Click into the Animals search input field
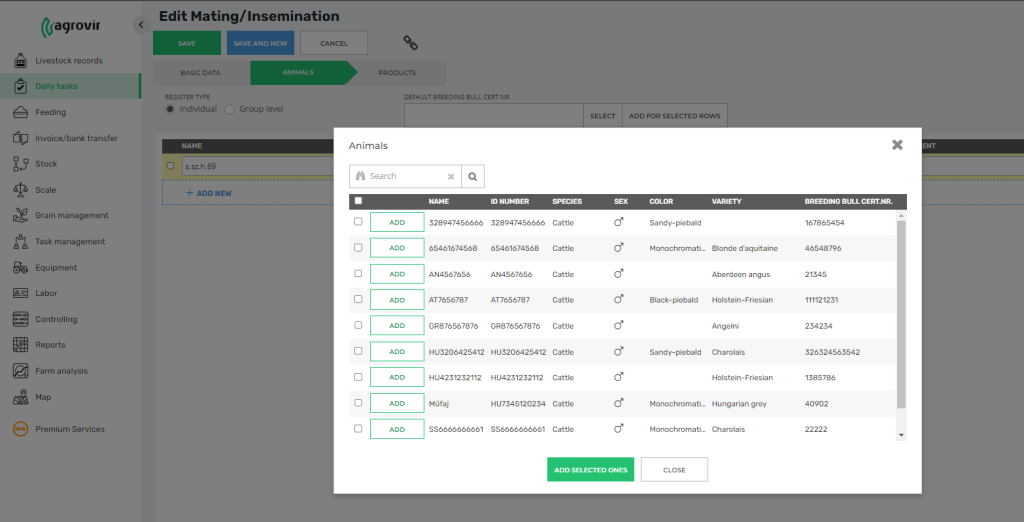The height and width of the screenshot is (522, 1024). coord(405,176)
